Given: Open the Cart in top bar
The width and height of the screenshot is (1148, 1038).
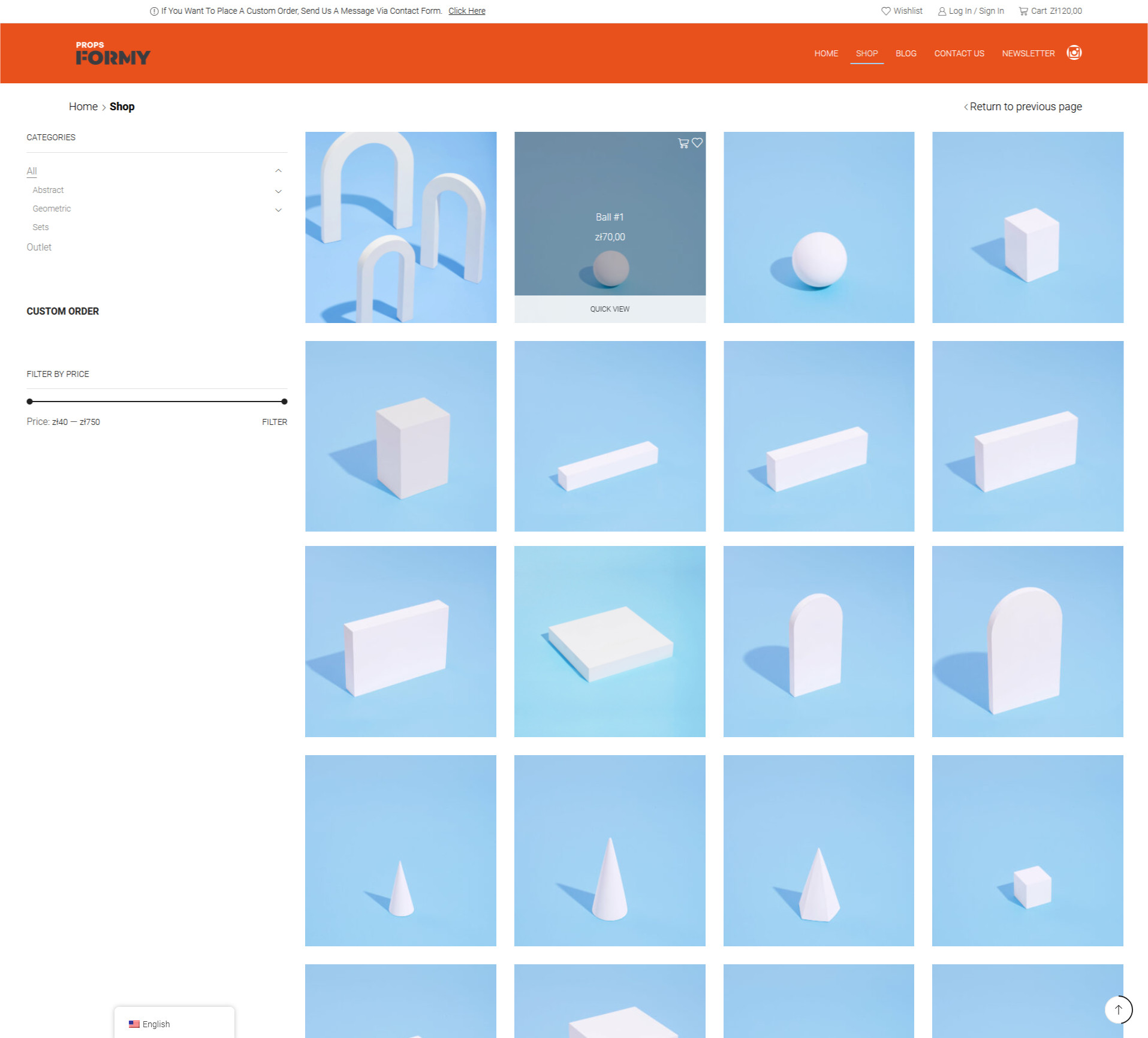Looking at the screenshot, I should (1050, 11).
